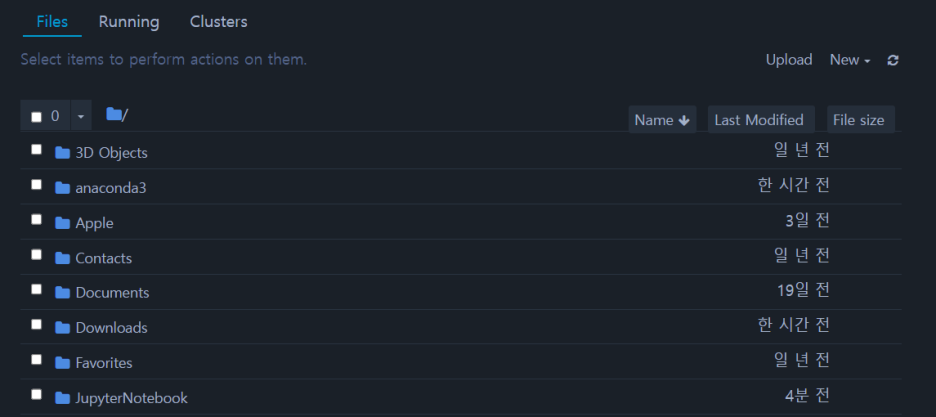Image resolution: width=936 pixels, height=417 pixels.
Task: Click the 3D Objects folder icon
Action: pyautogui.click(x=62, y=153)
